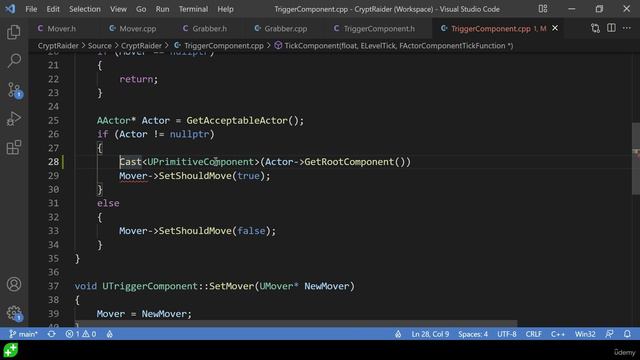Open the Run and Debug view
This screenshot has height=360, width=640.
pos(13,119)
